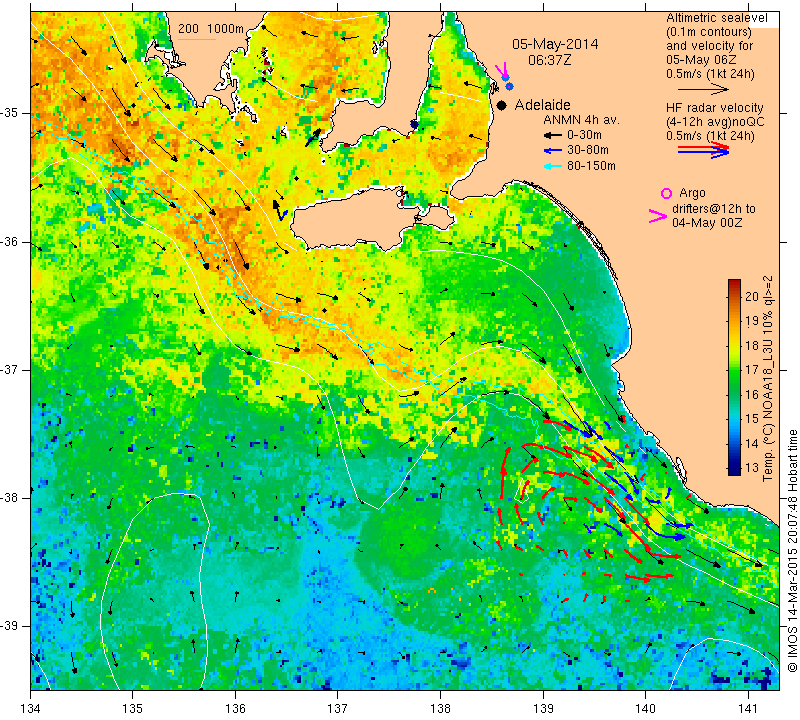Viewport: 800px width, 720px height.
Task: Click latitude axis label -36
Action: 9,241
